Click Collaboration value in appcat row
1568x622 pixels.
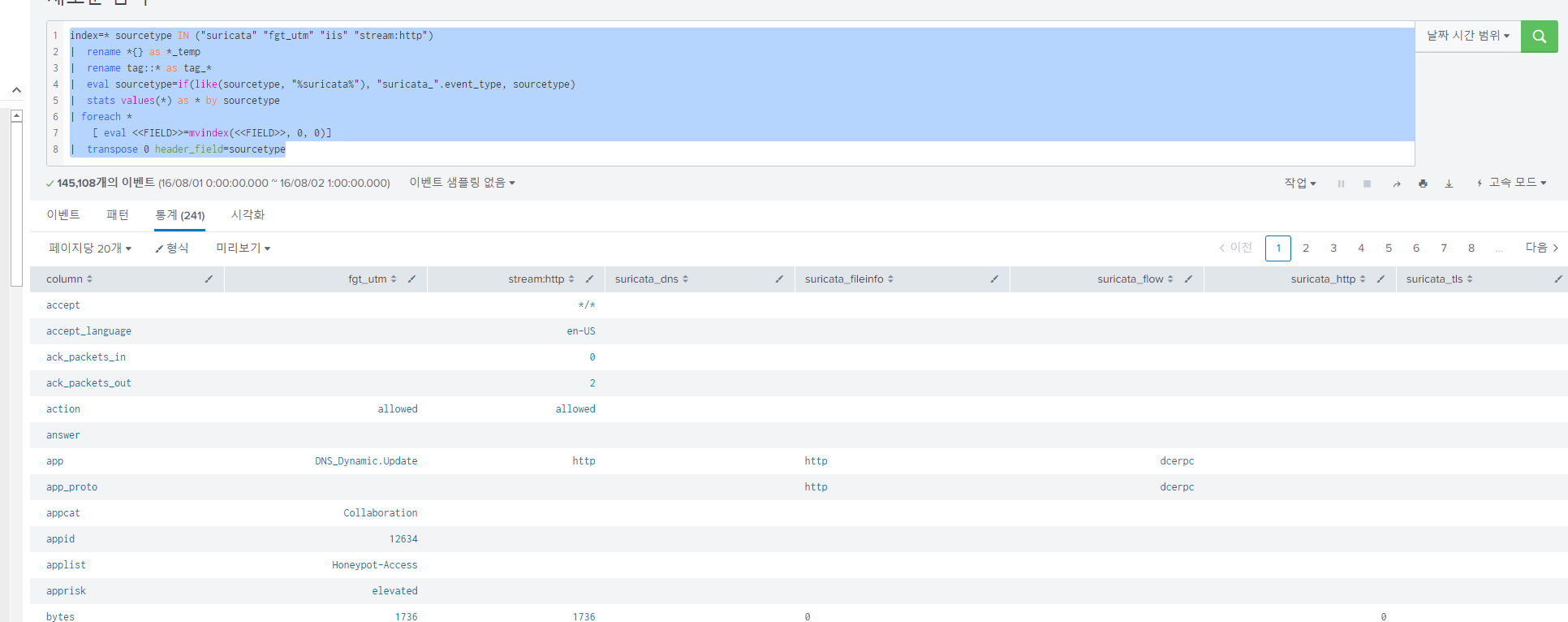381,513
